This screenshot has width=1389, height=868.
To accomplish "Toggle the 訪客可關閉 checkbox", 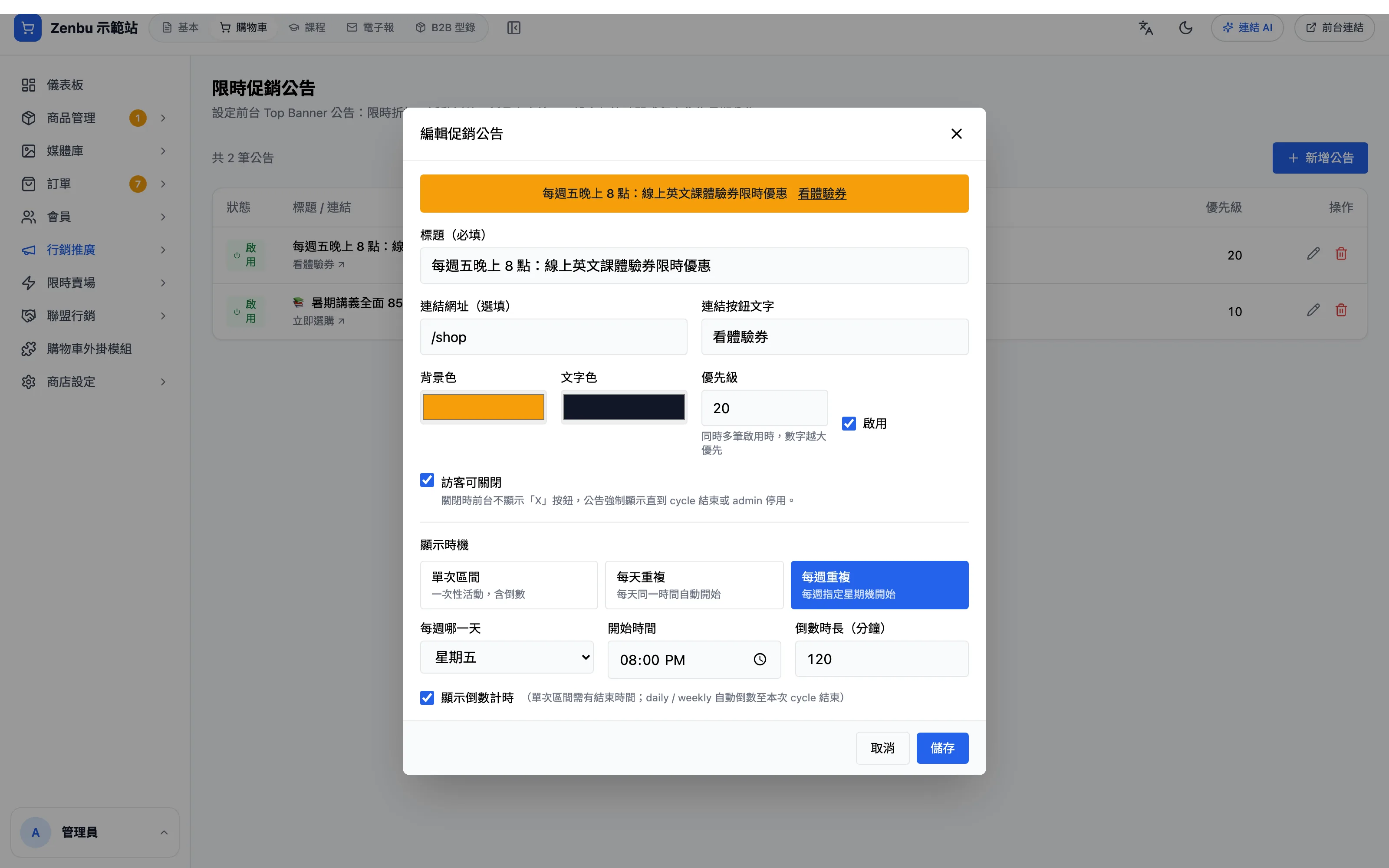I will (x=427, y=480).
